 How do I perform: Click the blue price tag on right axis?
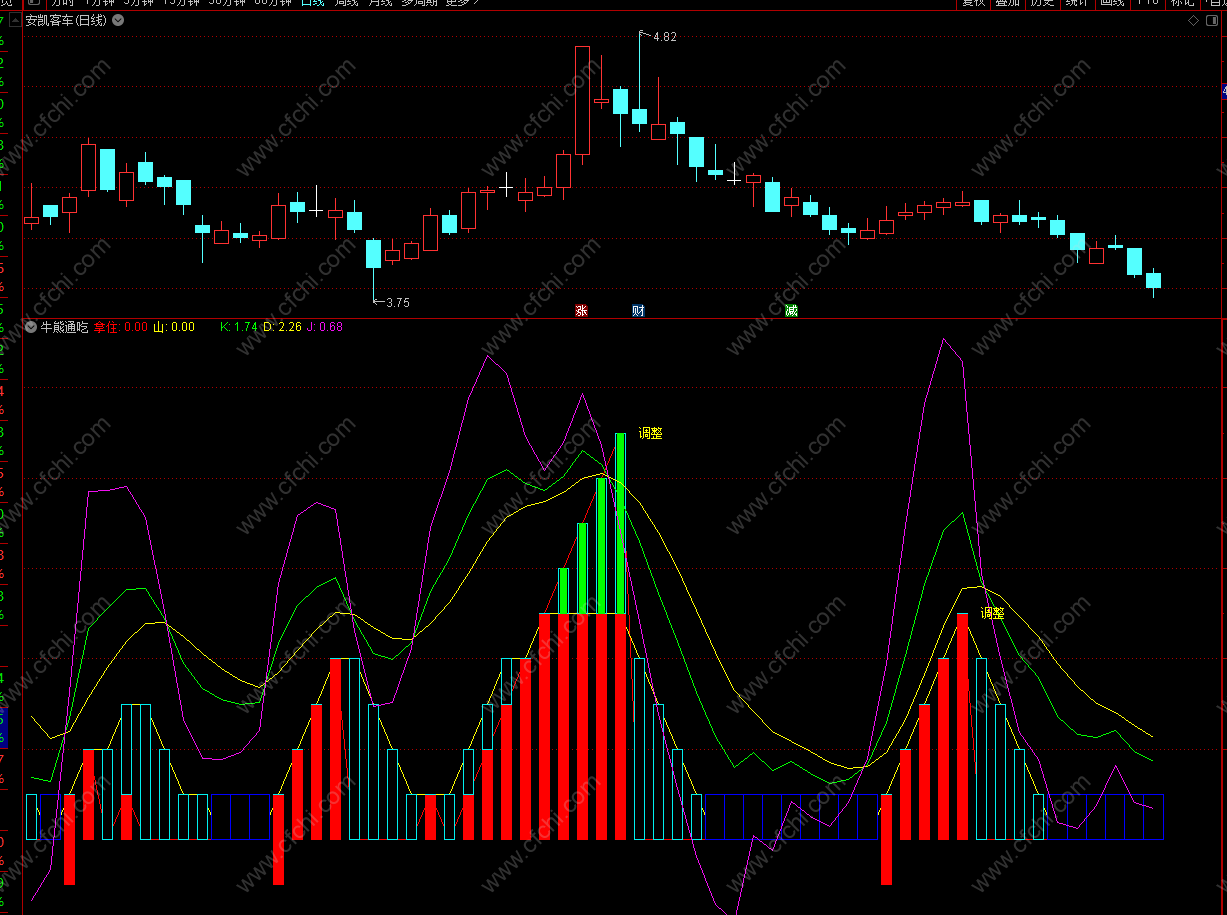point(1224,92)
